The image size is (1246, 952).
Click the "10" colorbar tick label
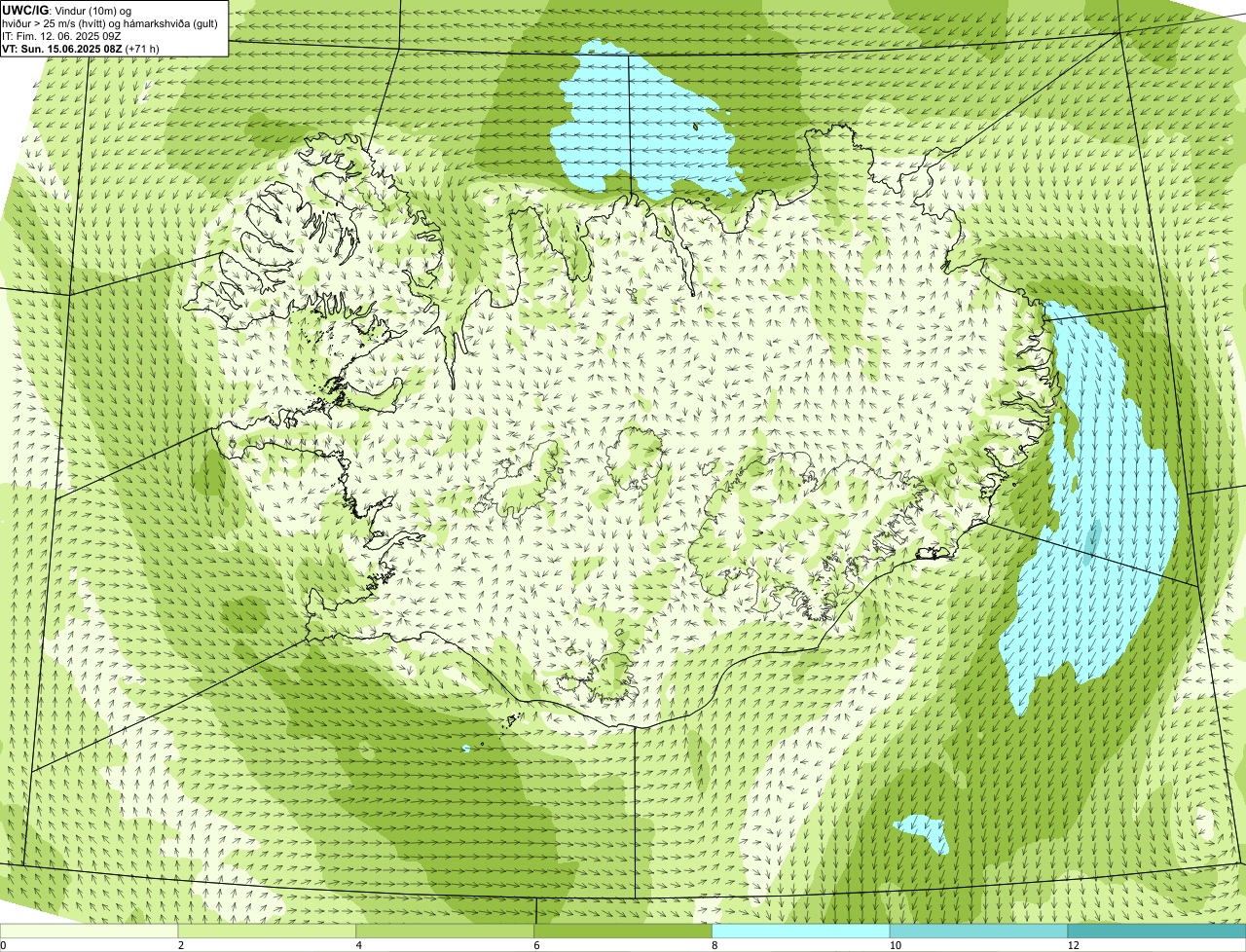pyautogui.click(x=895, y=945)
